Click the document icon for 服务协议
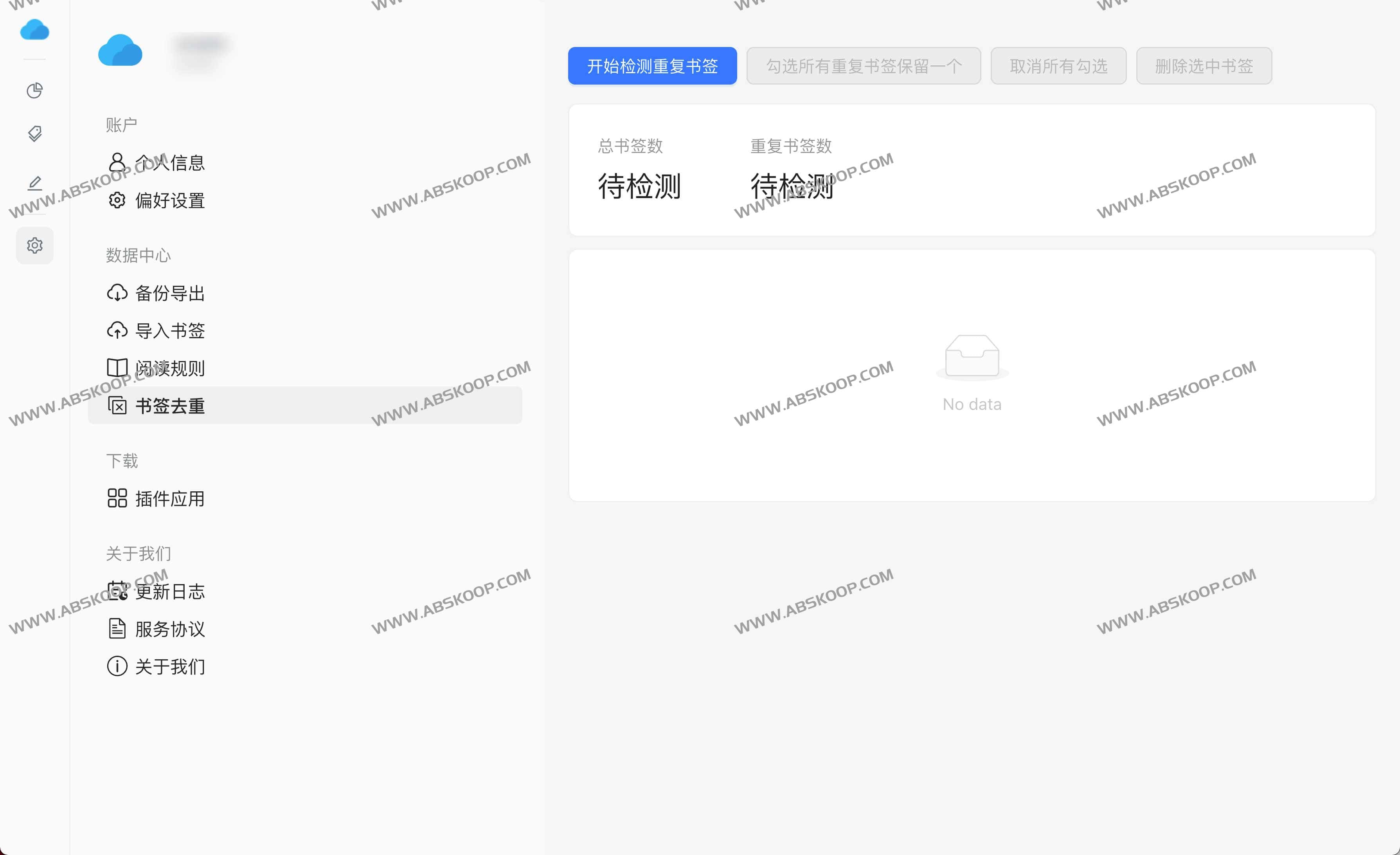Image resolution: width=1400 pixels, height=855 pixels. click(118, 630)
